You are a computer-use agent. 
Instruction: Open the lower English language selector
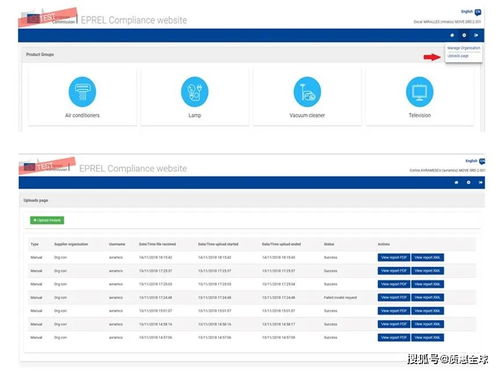point(475,161)
